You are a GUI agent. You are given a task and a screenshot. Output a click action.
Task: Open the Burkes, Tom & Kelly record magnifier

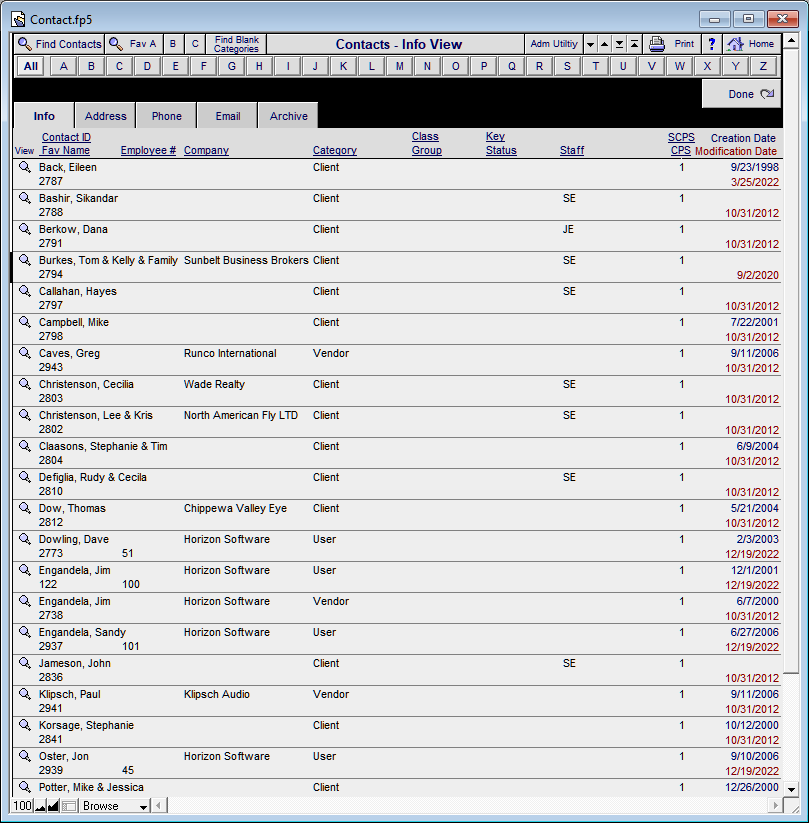click(25, 260)
